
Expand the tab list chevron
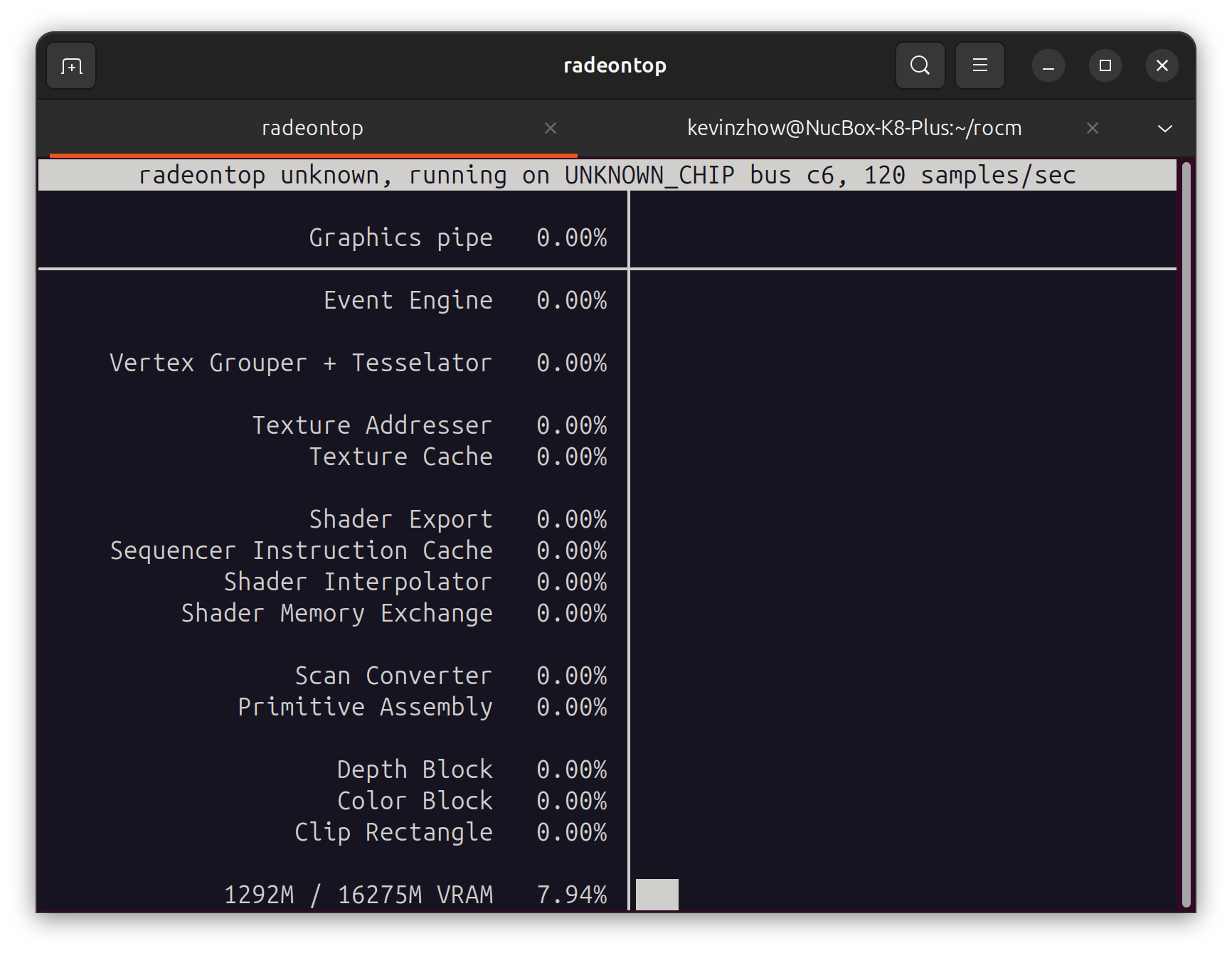(1164, 129)
